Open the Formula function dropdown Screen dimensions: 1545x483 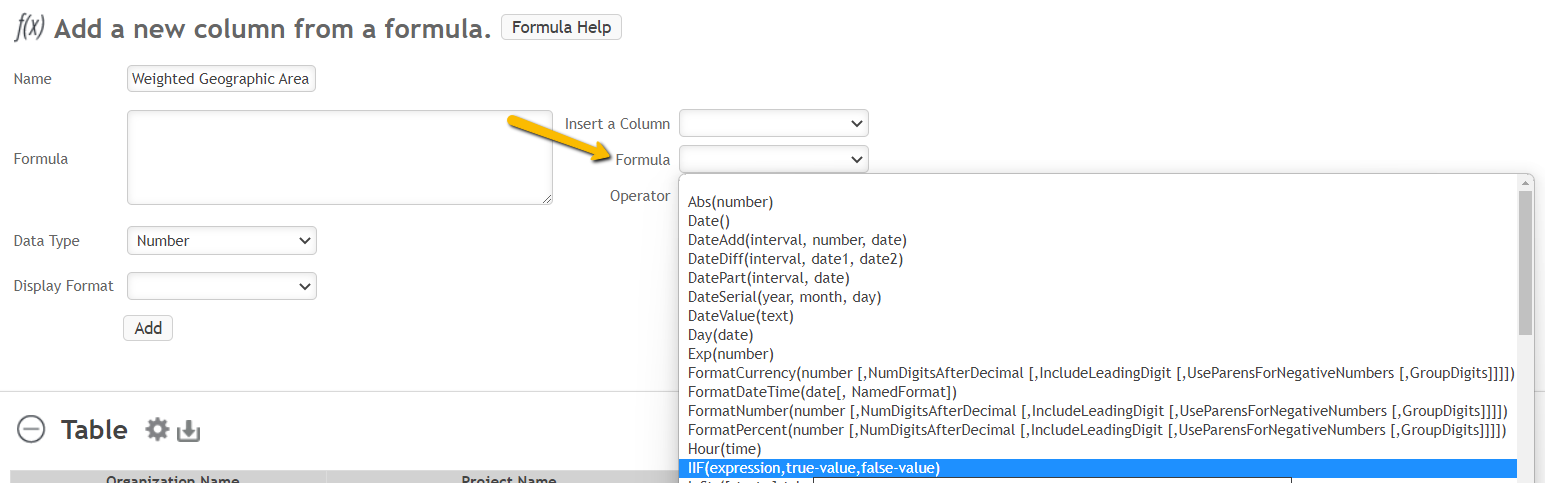774,159
